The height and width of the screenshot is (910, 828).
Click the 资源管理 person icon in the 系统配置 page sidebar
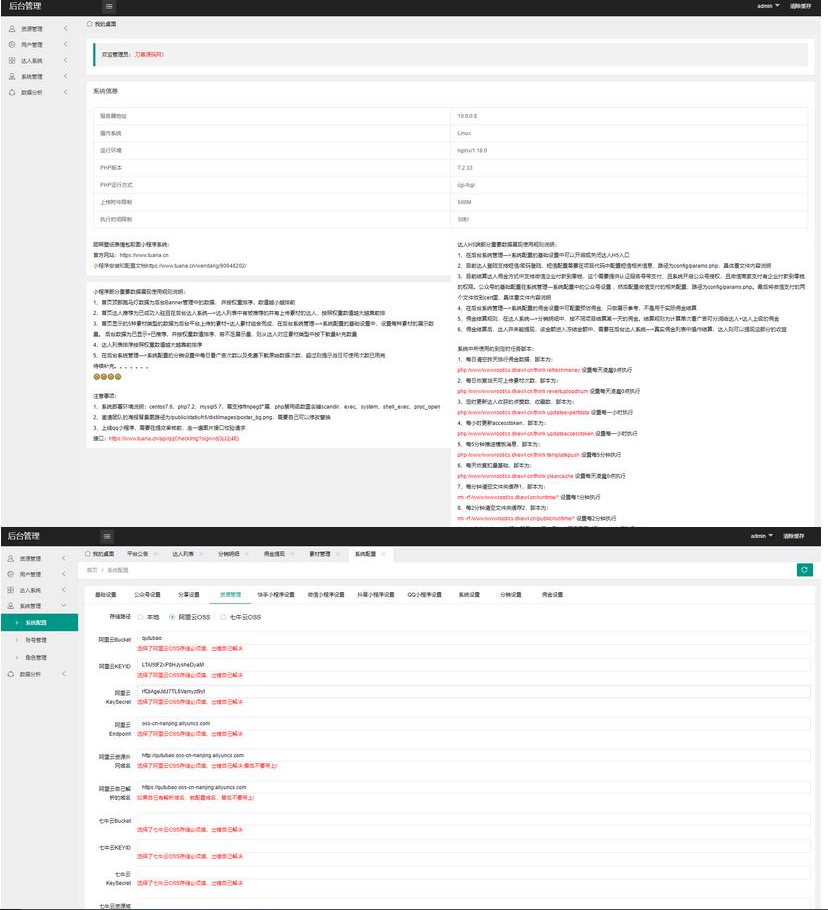tap(10, 558)
